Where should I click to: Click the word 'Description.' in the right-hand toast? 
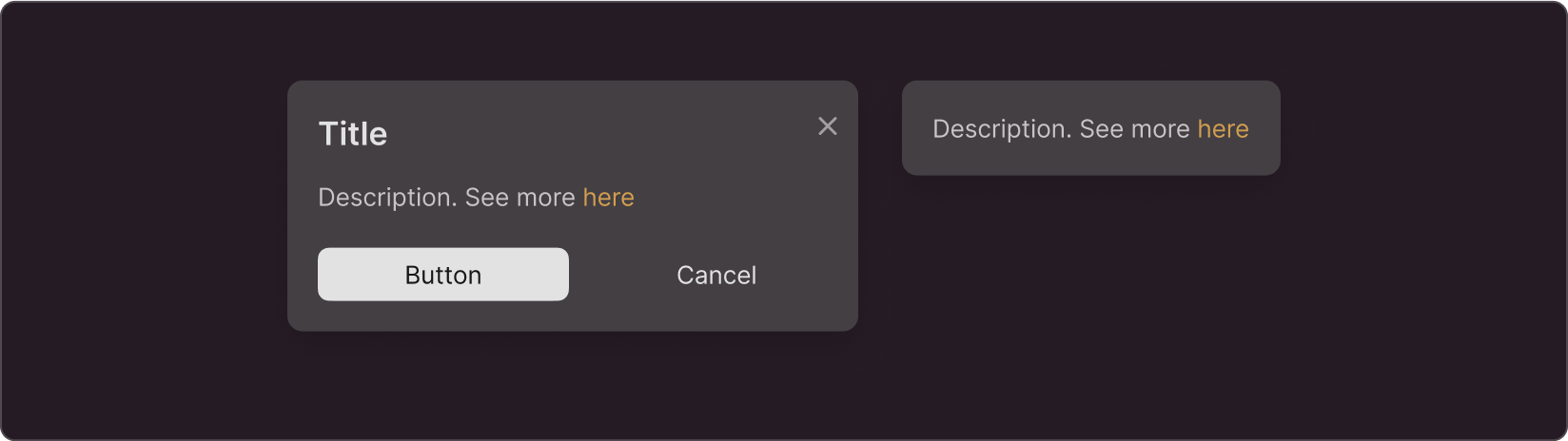click(x=1002, y=129)
